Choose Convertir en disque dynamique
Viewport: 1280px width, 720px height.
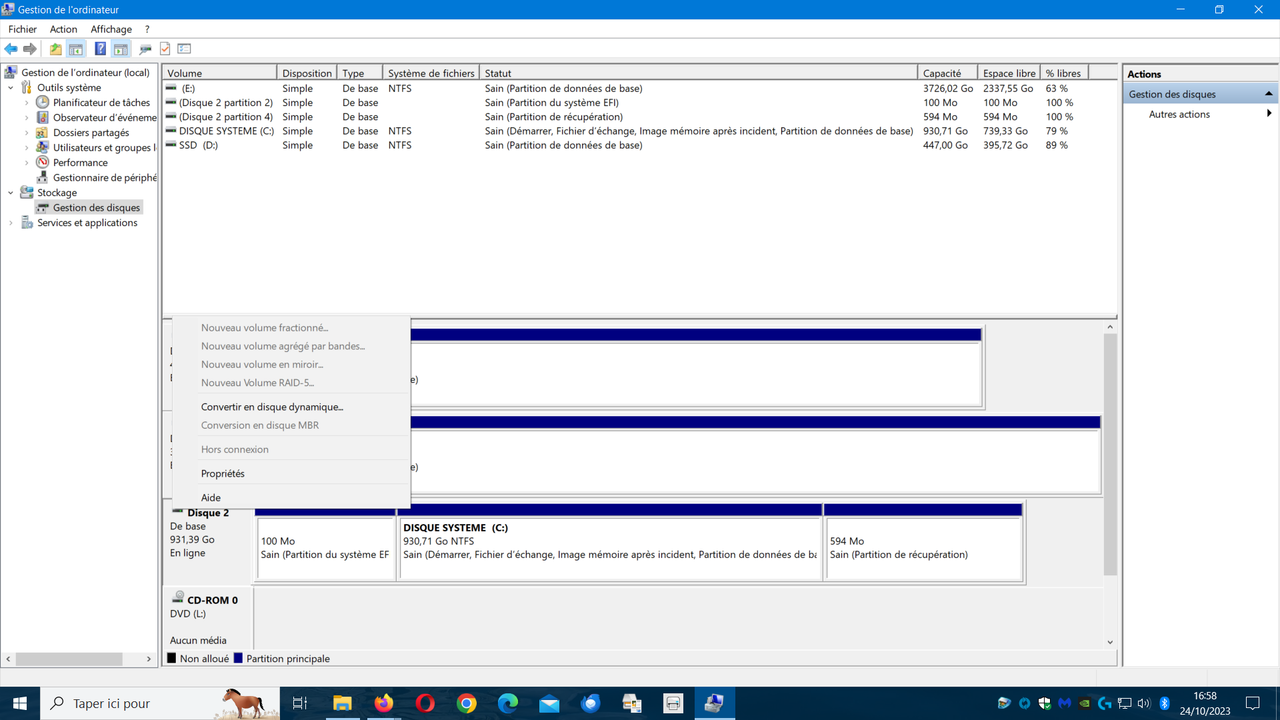click(272, 407)
